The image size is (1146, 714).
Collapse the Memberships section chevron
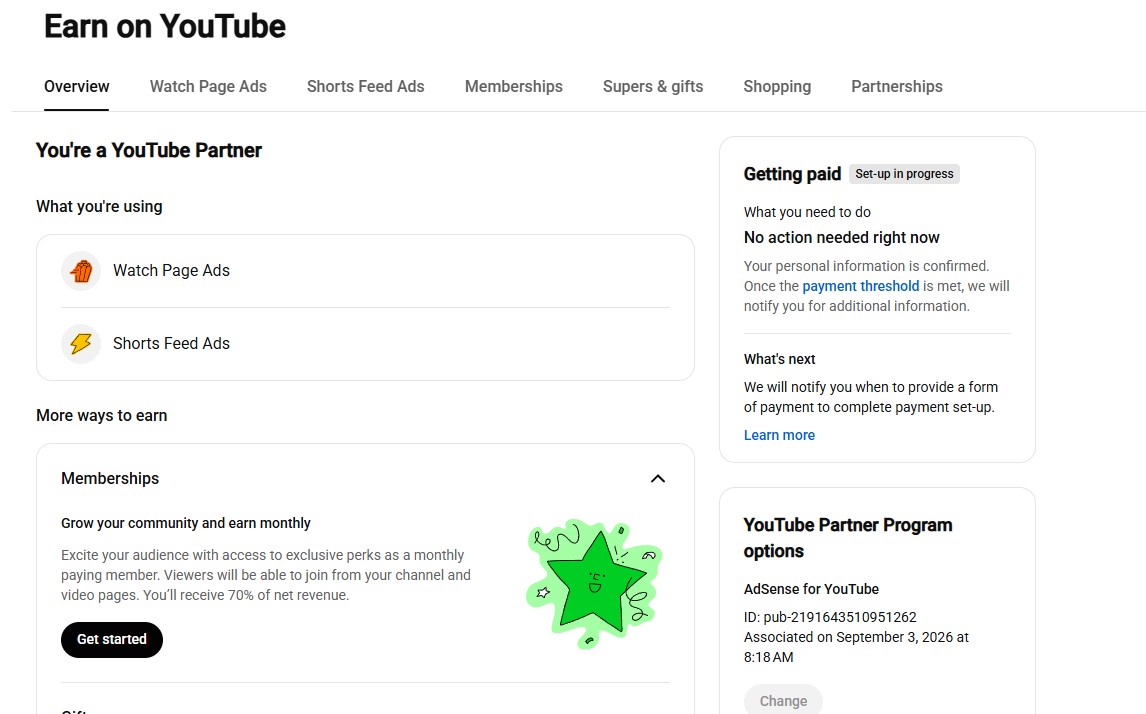658,479
